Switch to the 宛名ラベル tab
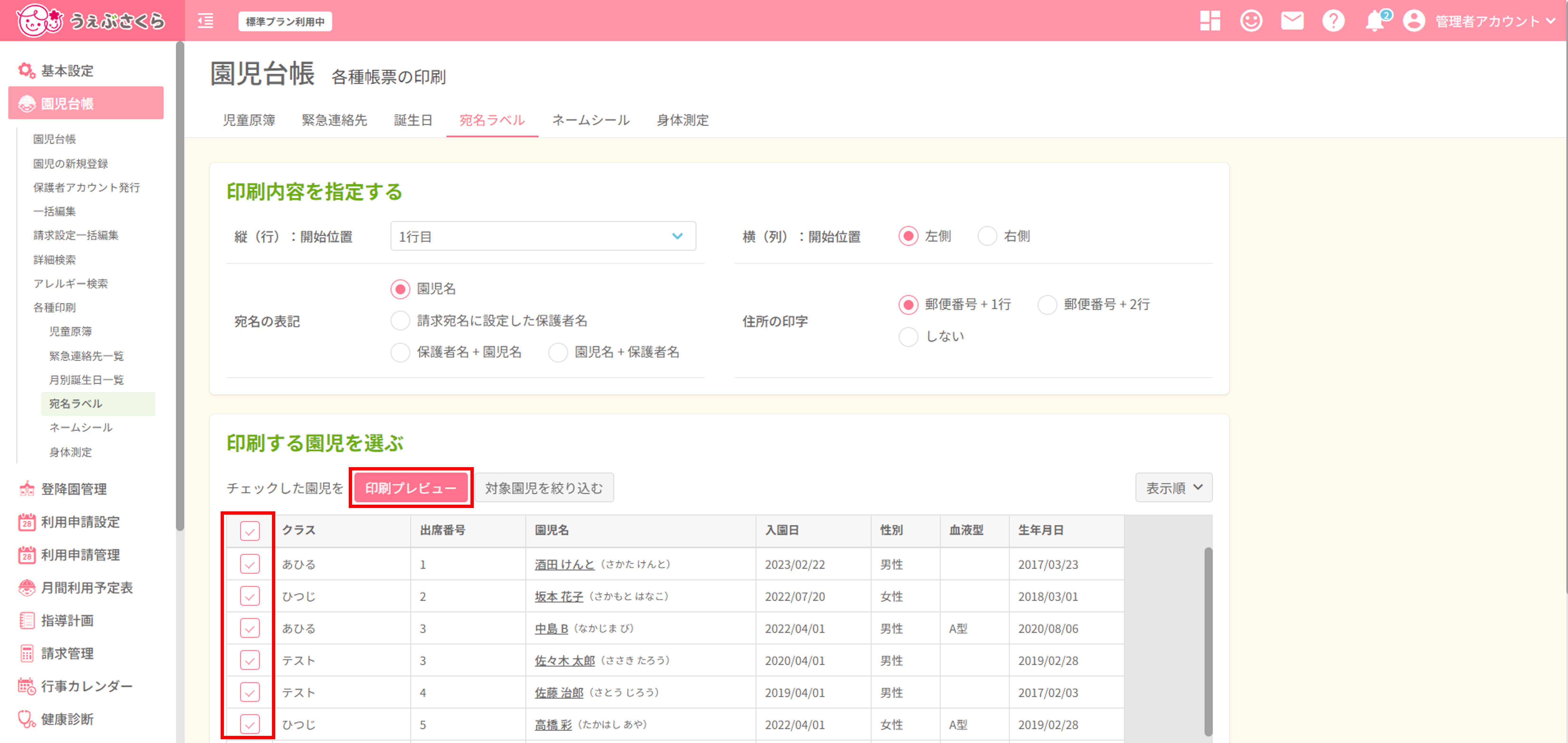 tap(492, 120)
